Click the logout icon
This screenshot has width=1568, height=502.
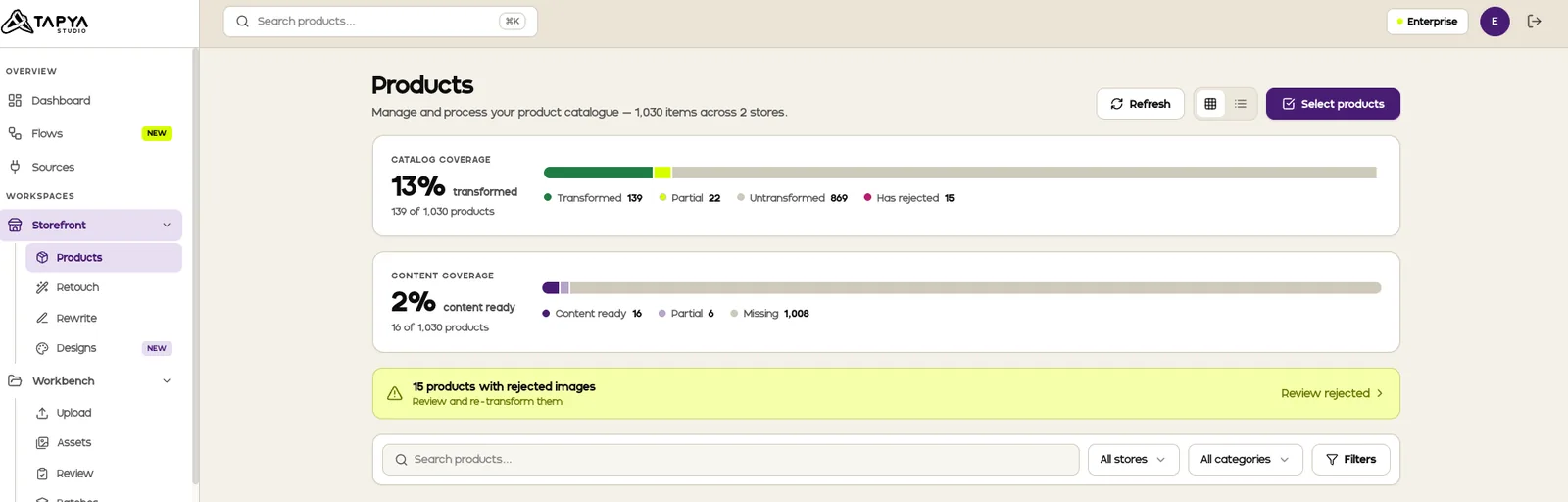tap(1535, 21)
